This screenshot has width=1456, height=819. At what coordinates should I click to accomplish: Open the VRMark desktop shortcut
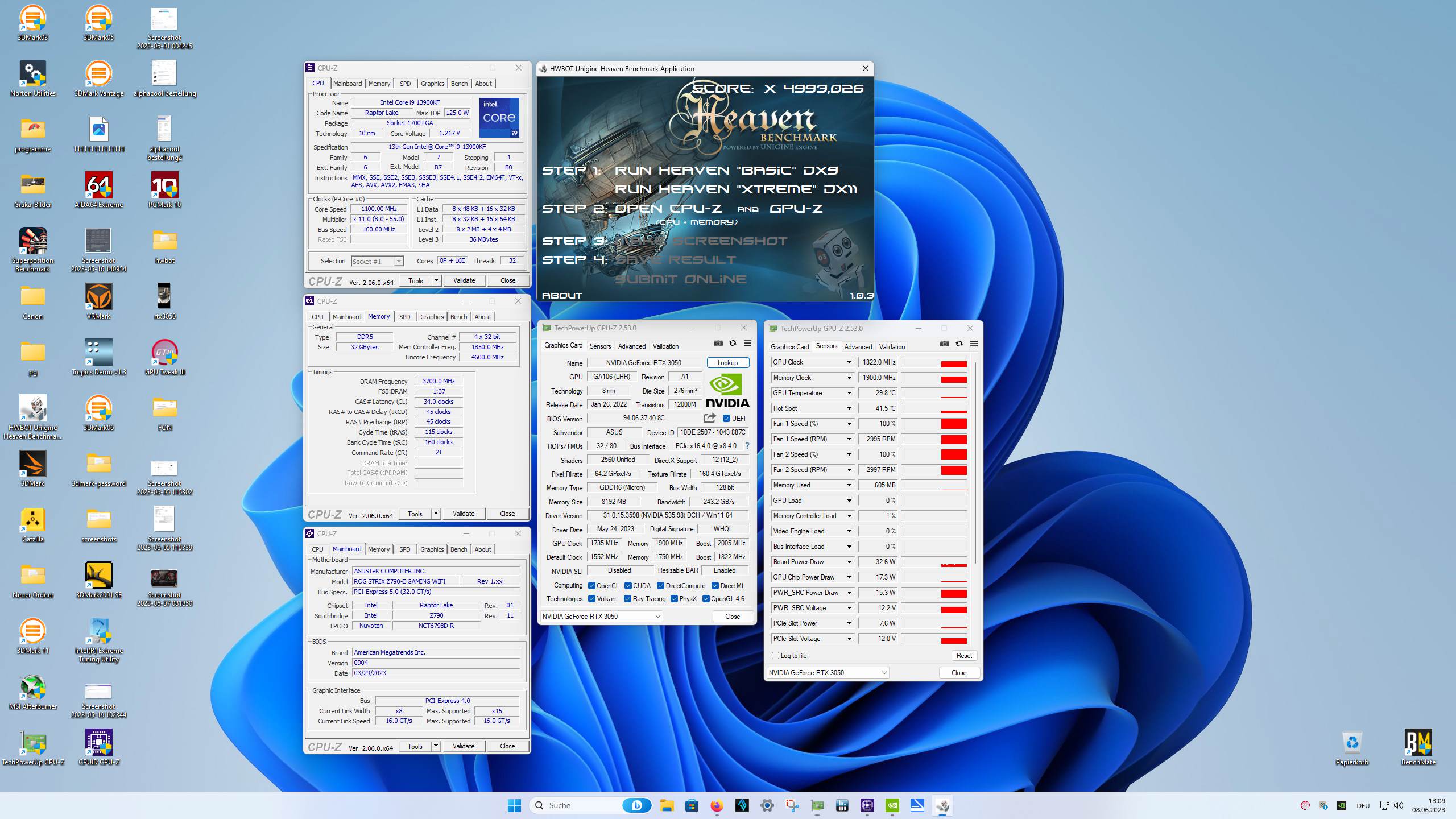pyautogui.click(x=98, y=301)
